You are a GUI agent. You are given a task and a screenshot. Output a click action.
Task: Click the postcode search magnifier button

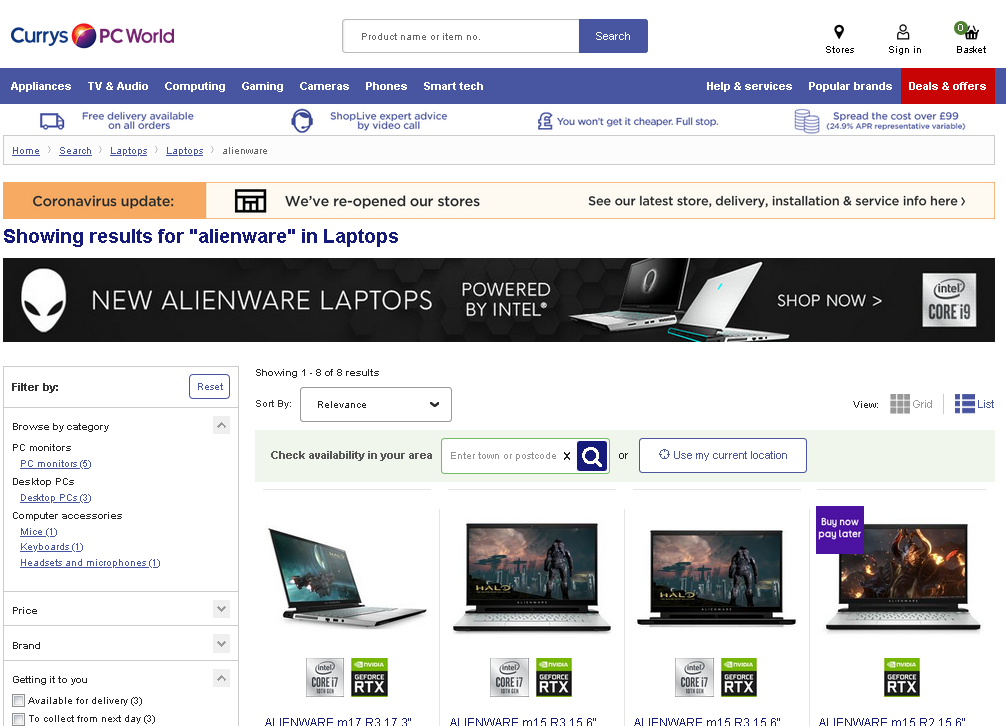592,456
